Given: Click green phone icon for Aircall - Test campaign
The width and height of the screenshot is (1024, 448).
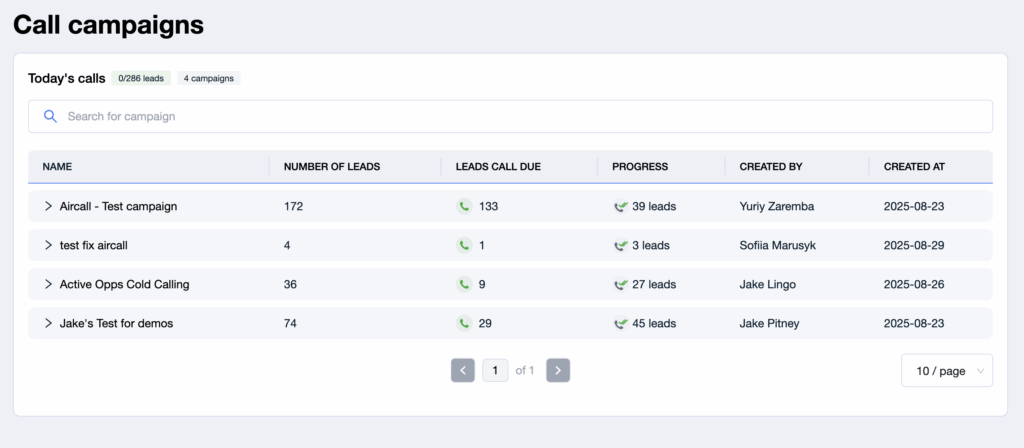Looking at the screenshot, I should point(464,206).
